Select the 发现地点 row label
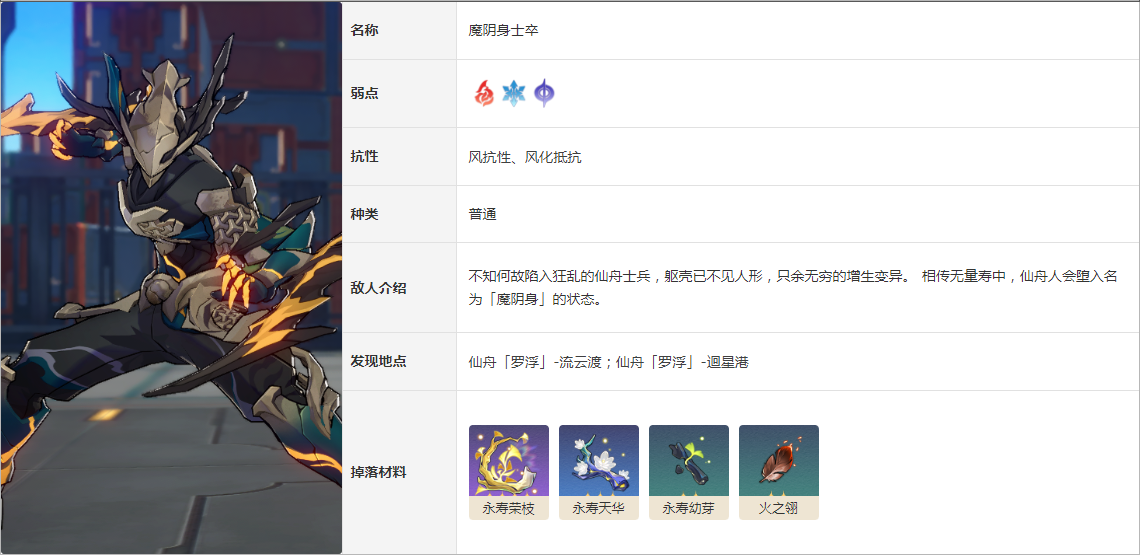 (378, 362)
